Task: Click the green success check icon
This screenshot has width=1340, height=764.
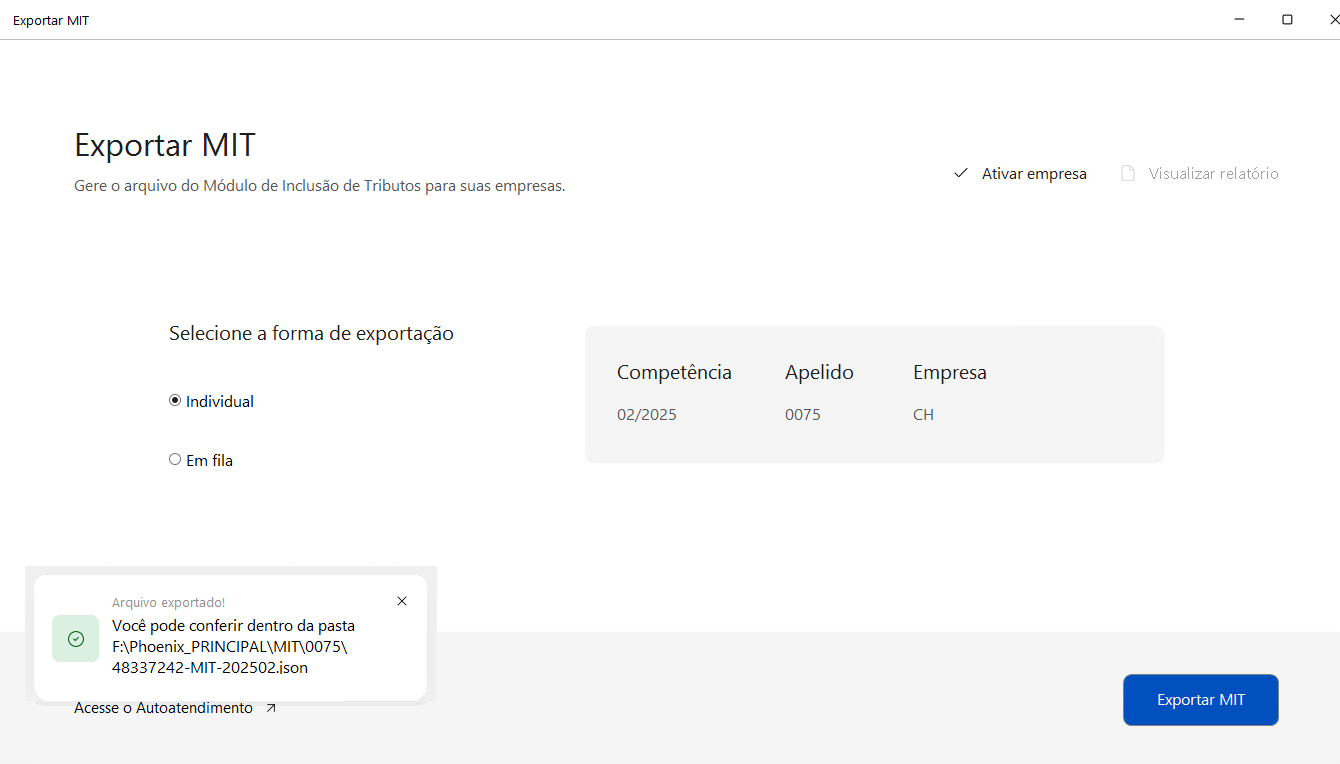Action: point(76,638)
